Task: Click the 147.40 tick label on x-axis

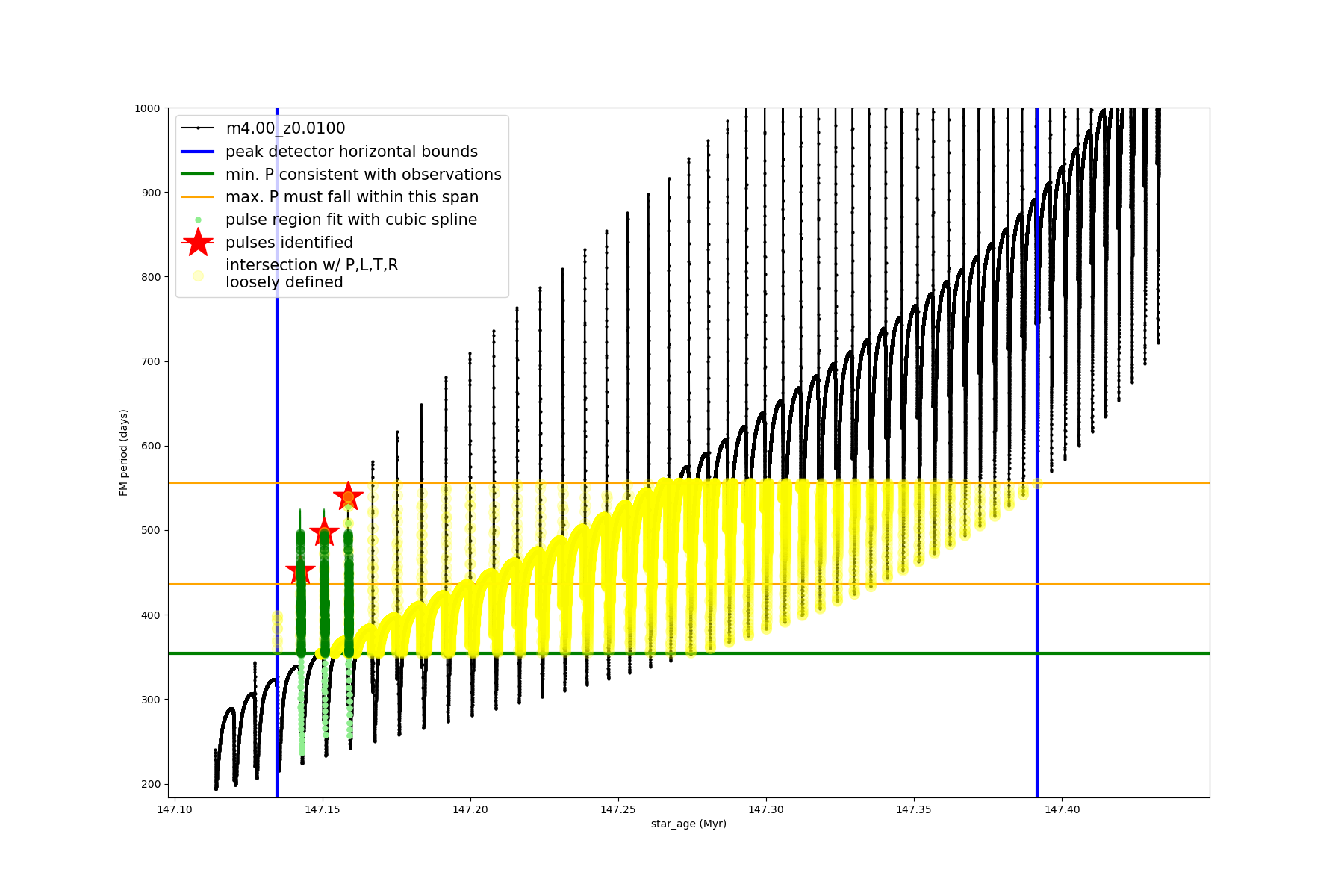Action: click(x=1062, y=809)
